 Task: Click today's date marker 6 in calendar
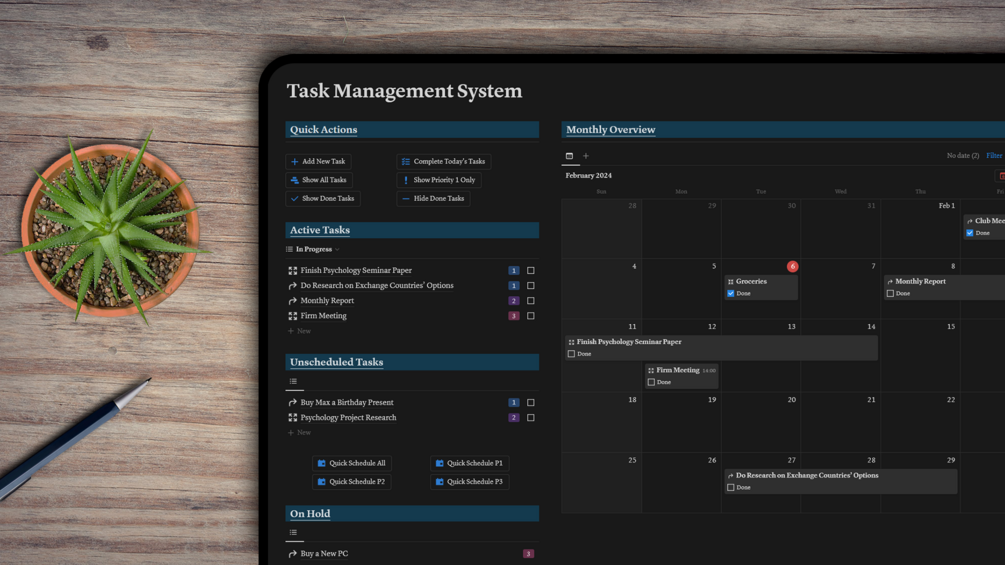click(793, 266)
